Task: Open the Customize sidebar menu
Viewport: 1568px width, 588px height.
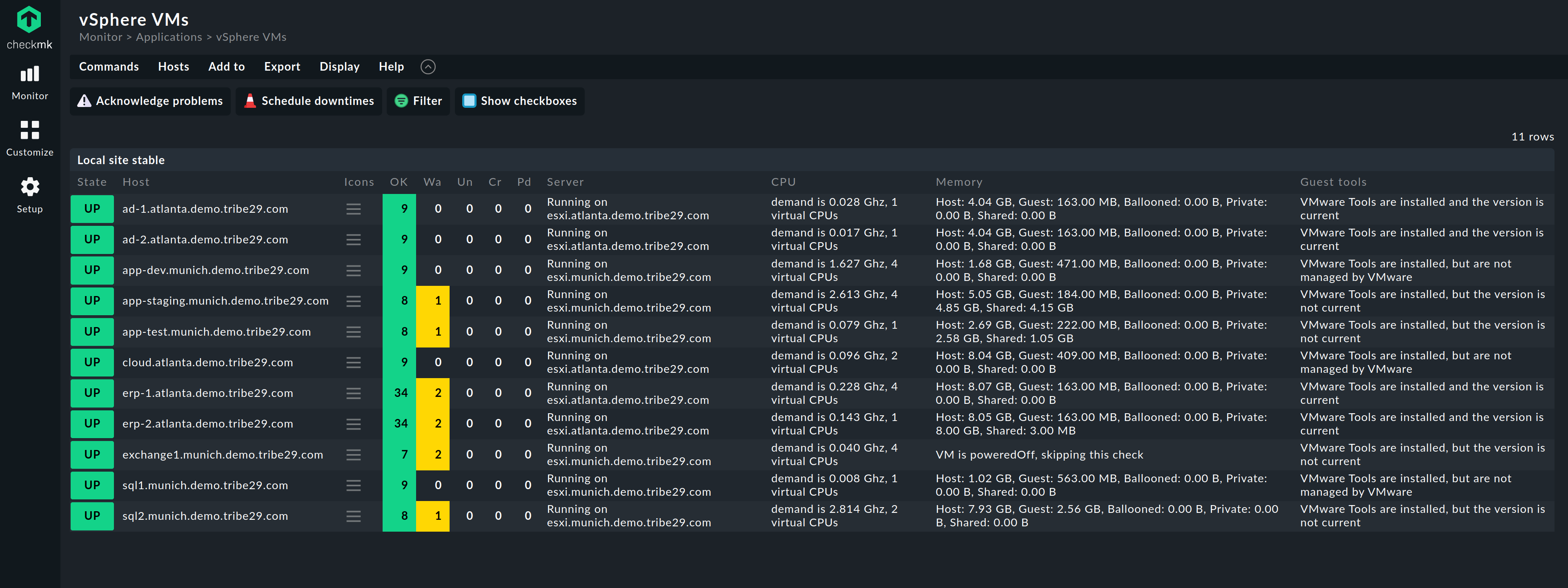Action: click(29, 139)
